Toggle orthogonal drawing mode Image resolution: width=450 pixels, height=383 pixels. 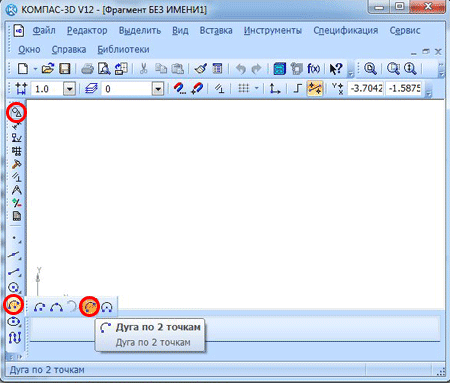coord(297,89)
